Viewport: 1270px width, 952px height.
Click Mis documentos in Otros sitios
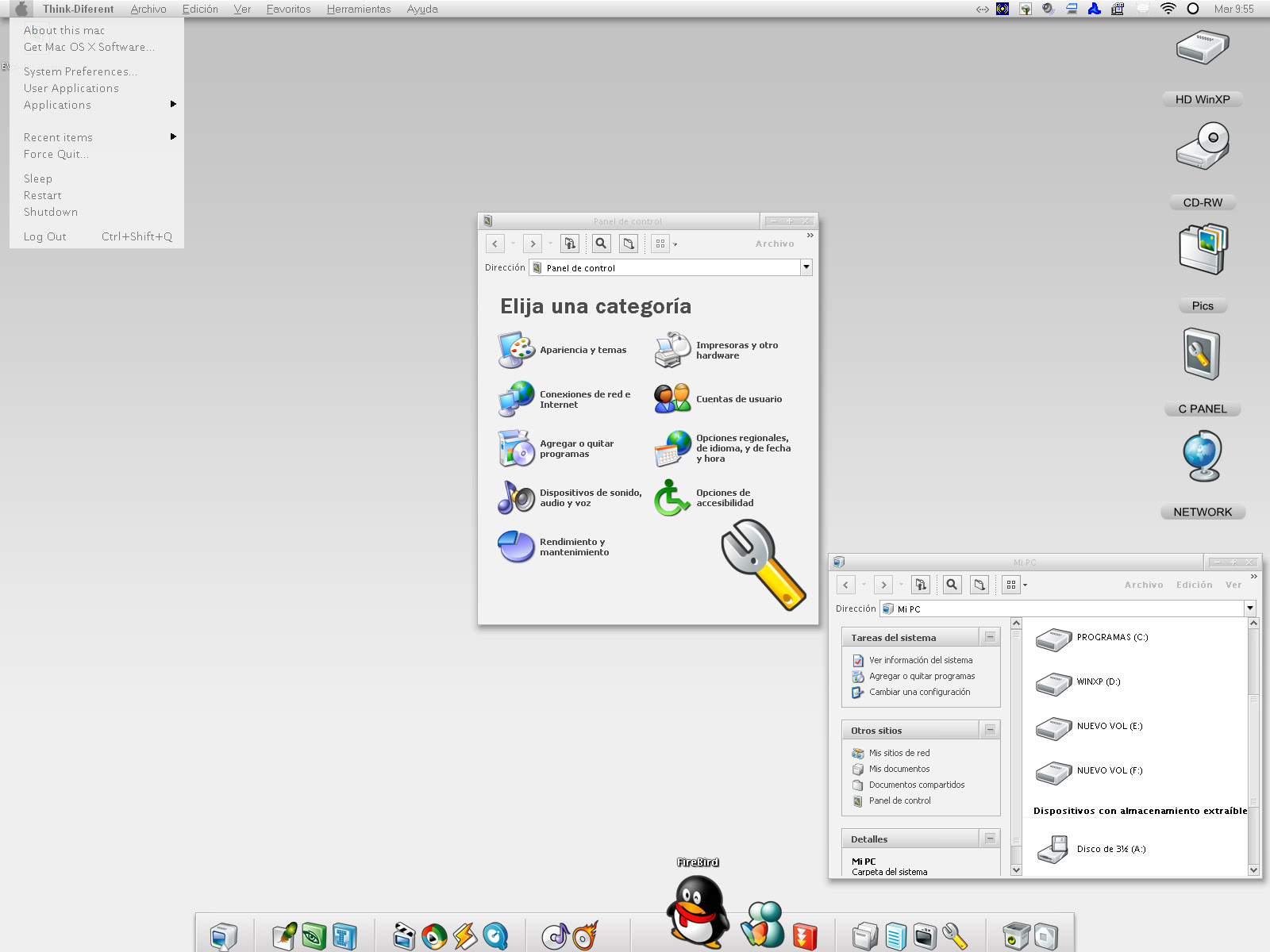pyautogui.click(x=899, y=769)
